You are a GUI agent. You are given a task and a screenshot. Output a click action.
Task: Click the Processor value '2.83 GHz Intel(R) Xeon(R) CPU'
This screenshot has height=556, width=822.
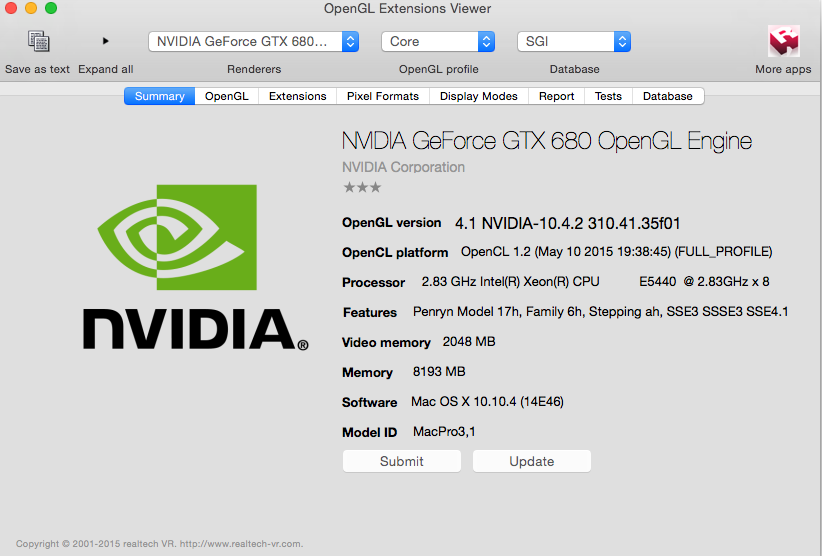(x=510, y=282)
